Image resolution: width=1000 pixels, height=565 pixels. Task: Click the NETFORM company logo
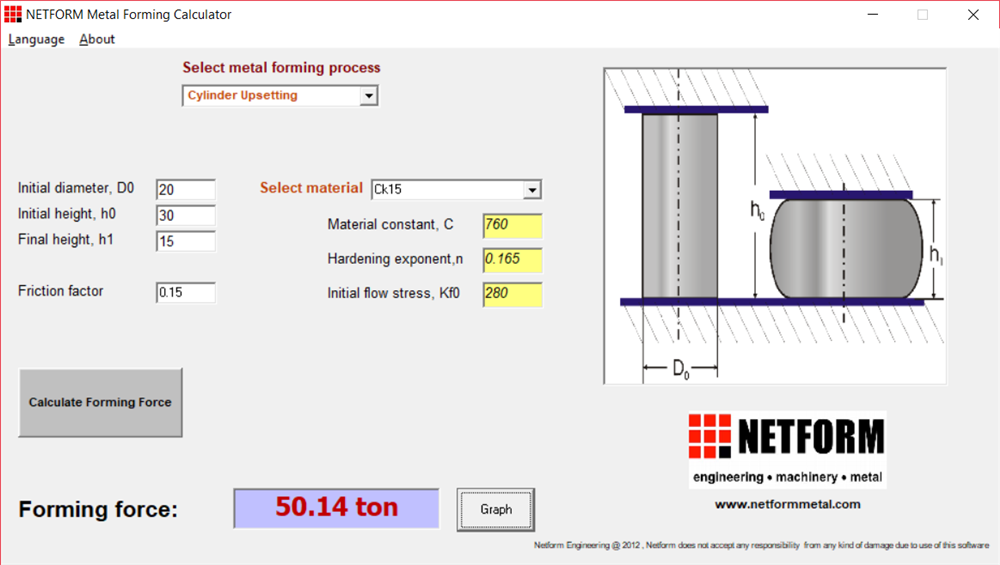click(x=786, y=449)
